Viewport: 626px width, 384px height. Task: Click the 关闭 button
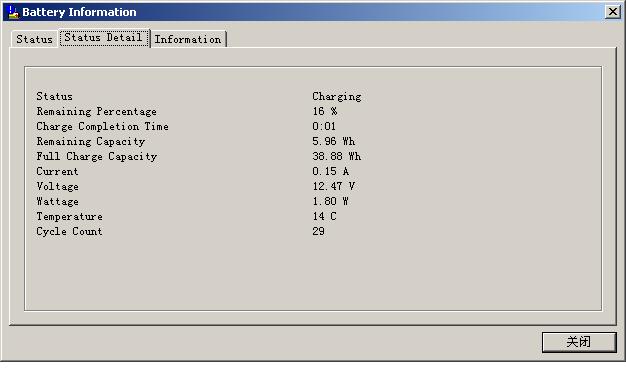tap(579, 342)
